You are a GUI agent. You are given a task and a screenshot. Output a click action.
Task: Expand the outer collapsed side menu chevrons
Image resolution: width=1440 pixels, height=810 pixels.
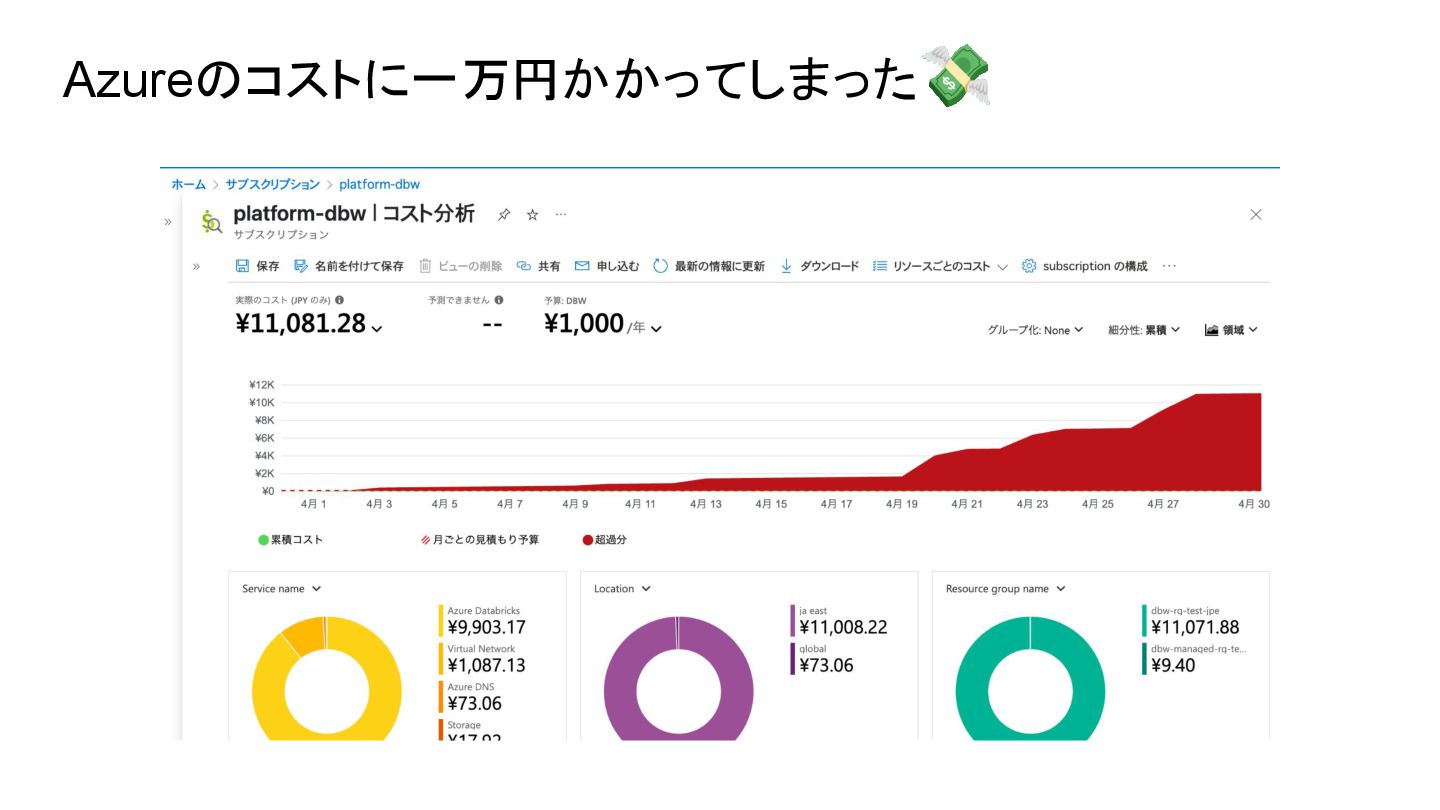tap(168, 222)
